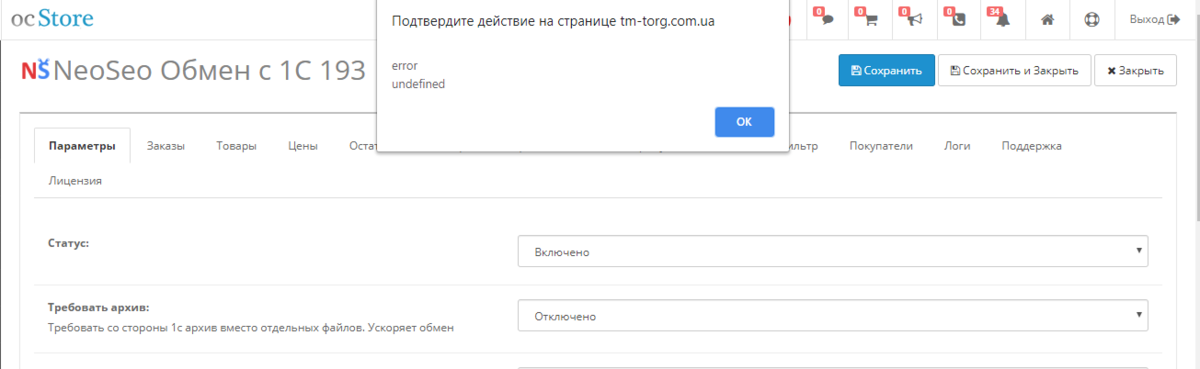
Task: Click the Статус: label
Action: point(69,243)
